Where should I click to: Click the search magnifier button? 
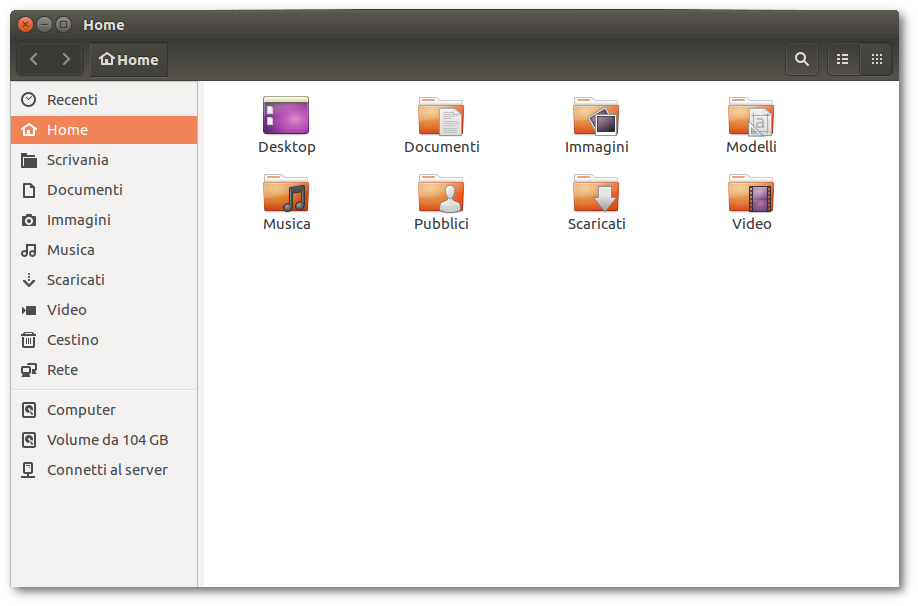click(801, 59)
